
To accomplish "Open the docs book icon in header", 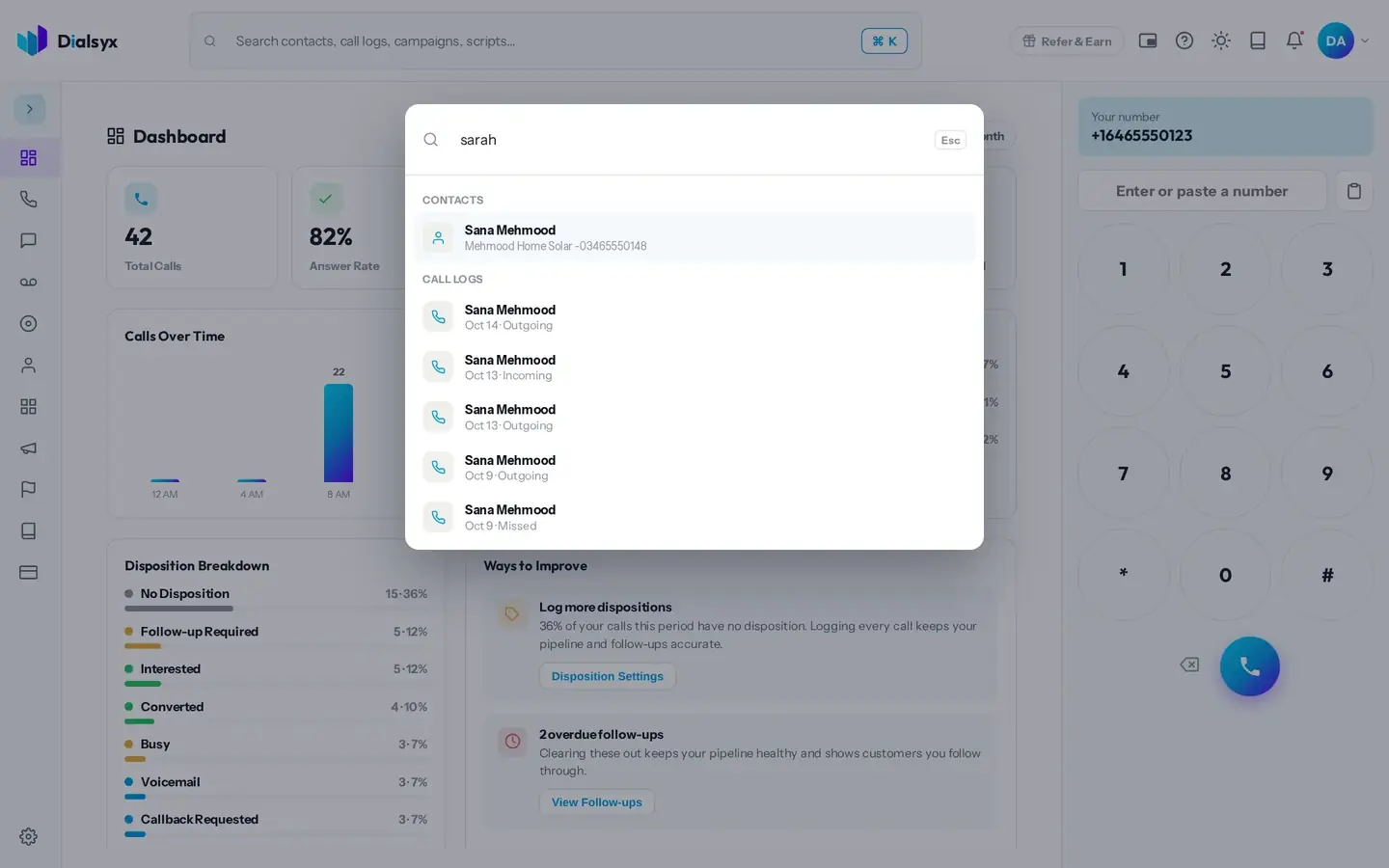I will [x=1258, y=41].
